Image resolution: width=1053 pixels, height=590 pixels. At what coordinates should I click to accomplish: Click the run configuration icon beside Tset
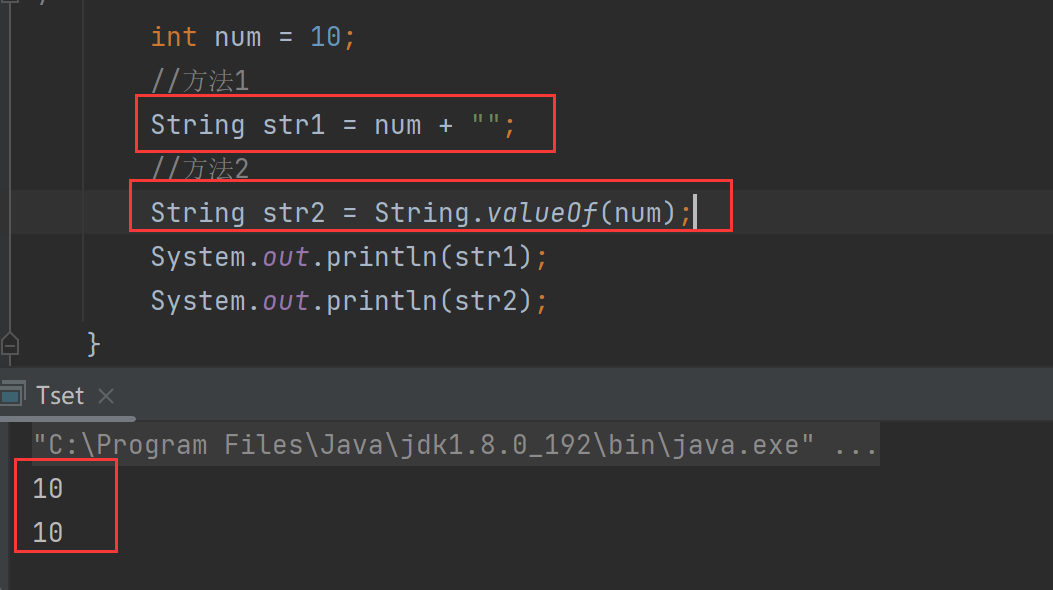click(11, 395)
